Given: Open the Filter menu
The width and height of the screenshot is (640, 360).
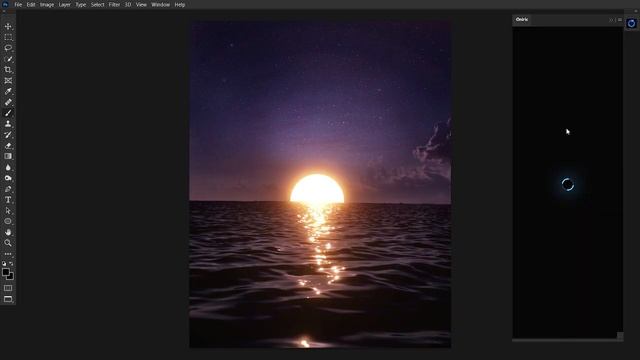Looking at the screenshot, I should click(x=114, y=5).
